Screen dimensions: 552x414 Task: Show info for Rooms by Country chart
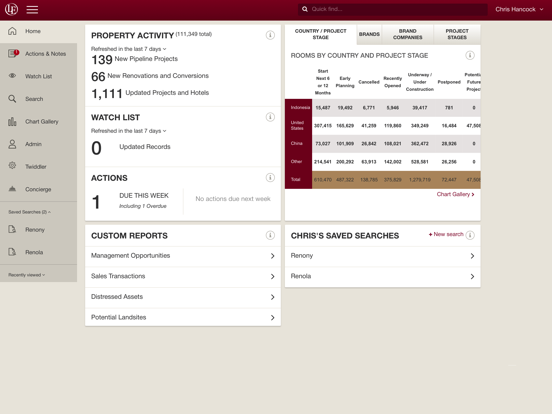tap(470, 55)
